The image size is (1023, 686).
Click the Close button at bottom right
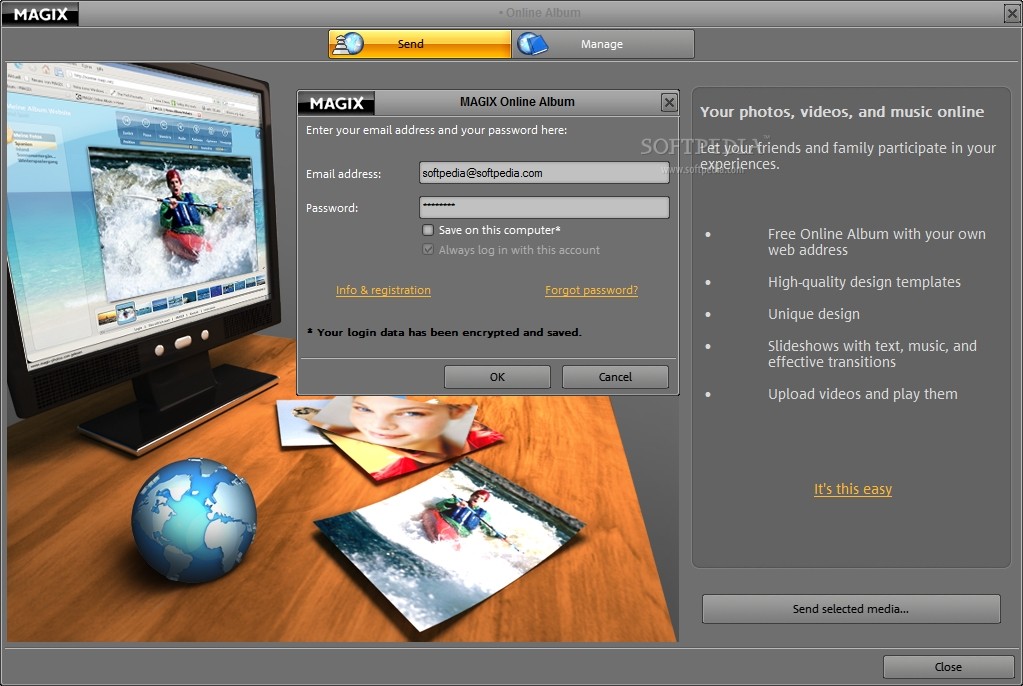tap(948, 666)
